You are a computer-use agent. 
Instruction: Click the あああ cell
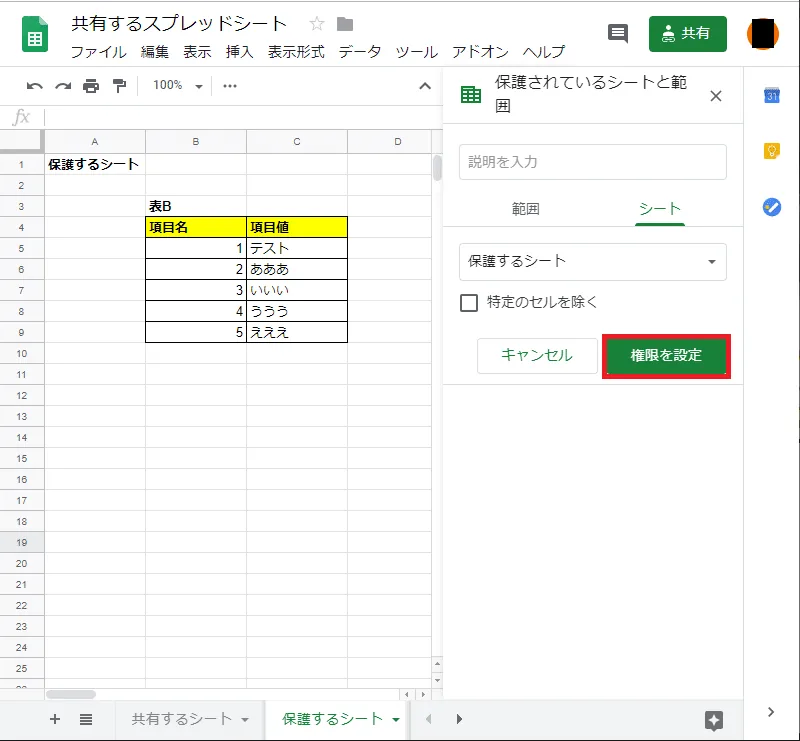pos(297,269)
